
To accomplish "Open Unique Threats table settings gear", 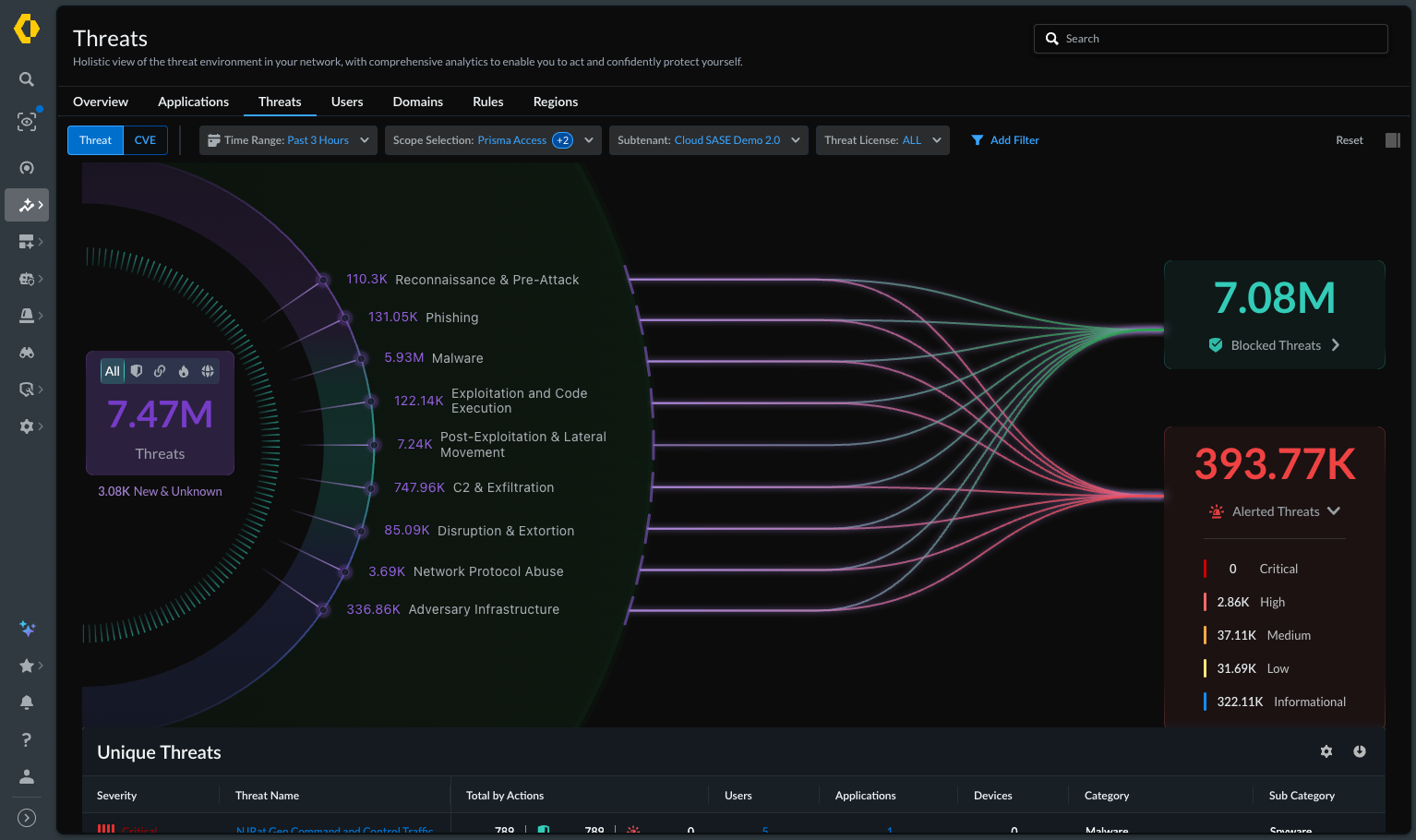I will pos(1326,751).
